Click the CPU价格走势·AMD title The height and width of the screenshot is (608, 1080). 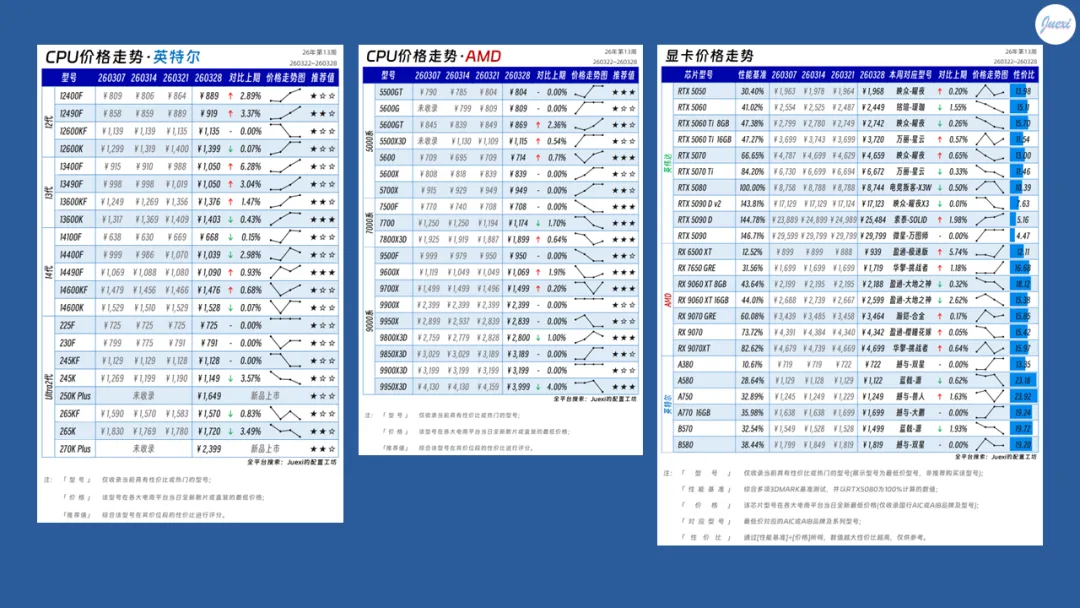[x=433, y=56]
